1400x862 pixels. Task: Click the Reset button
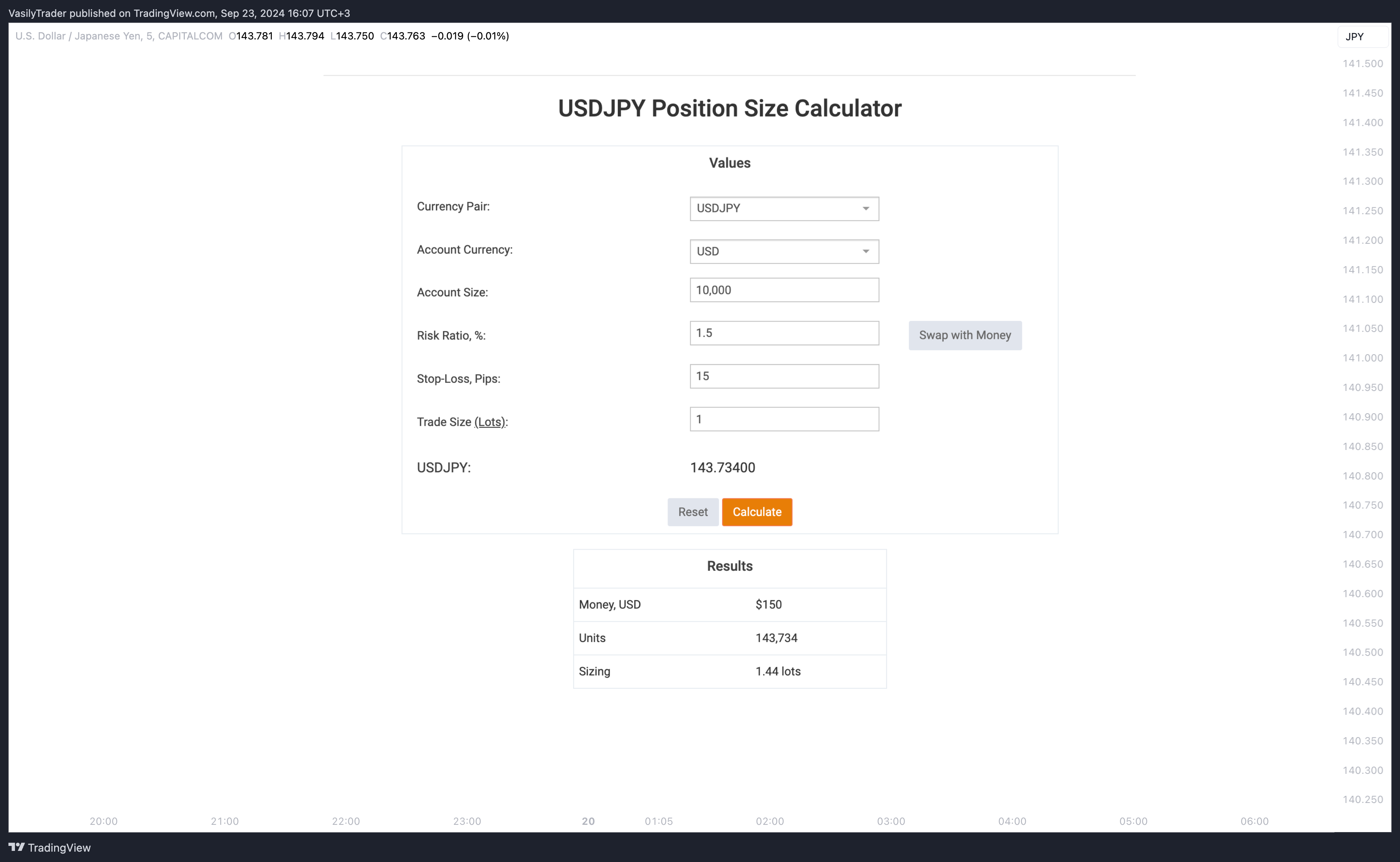click(x=693, y=512)
